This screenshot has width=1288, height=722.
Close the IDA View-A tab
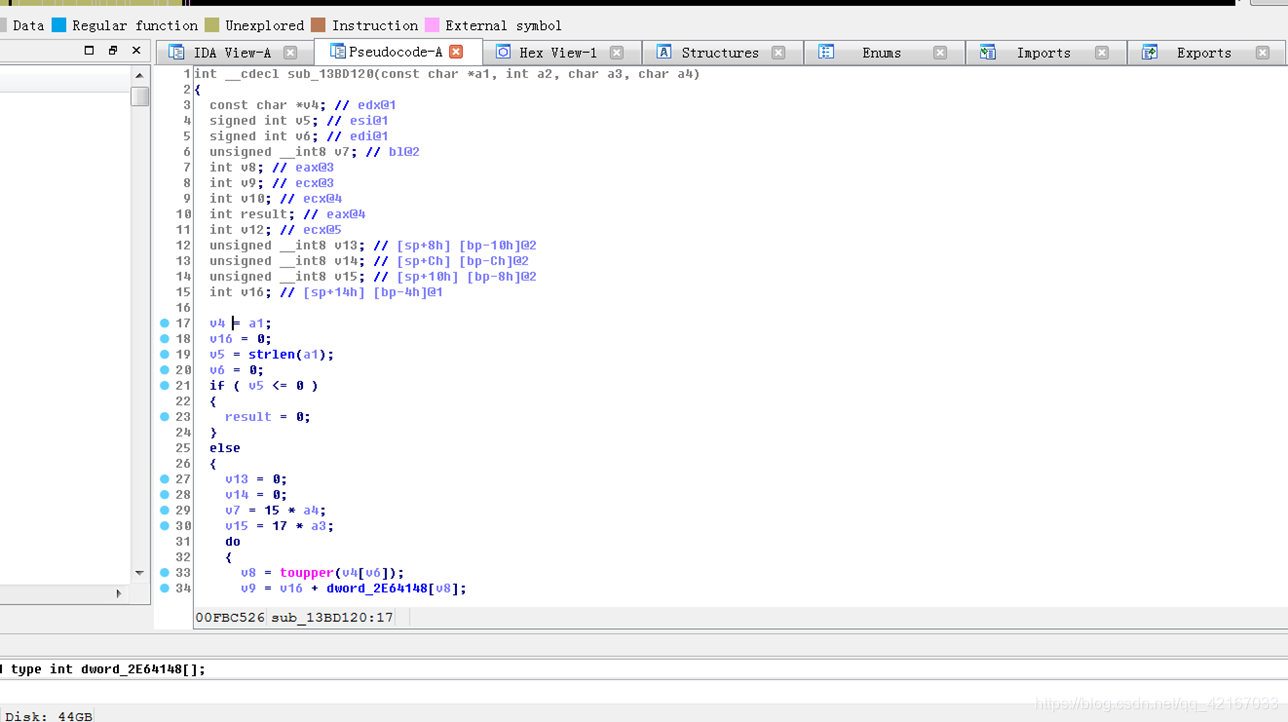pos(290,53)
